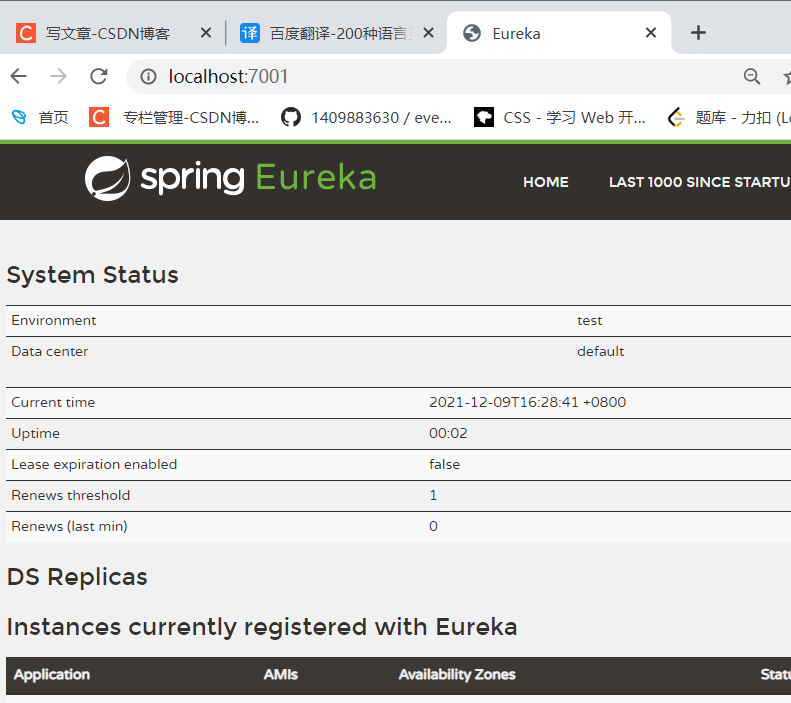Screen dimensions: 791x703
Task: Open the 题库 - 力扣 bookmark
Action: [x=728, y=118]
